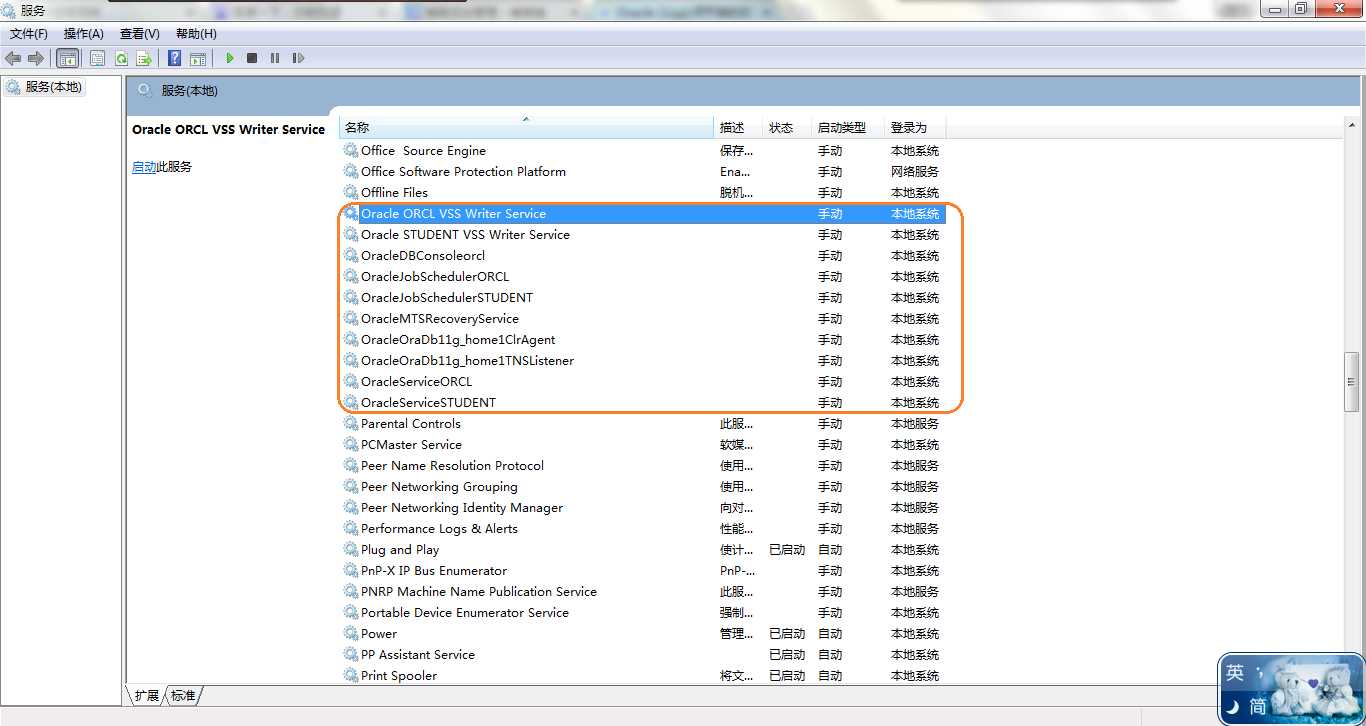Open Help with the blue question mark icon
Screen dimensions: 1366x726
(x=174, y=58)
